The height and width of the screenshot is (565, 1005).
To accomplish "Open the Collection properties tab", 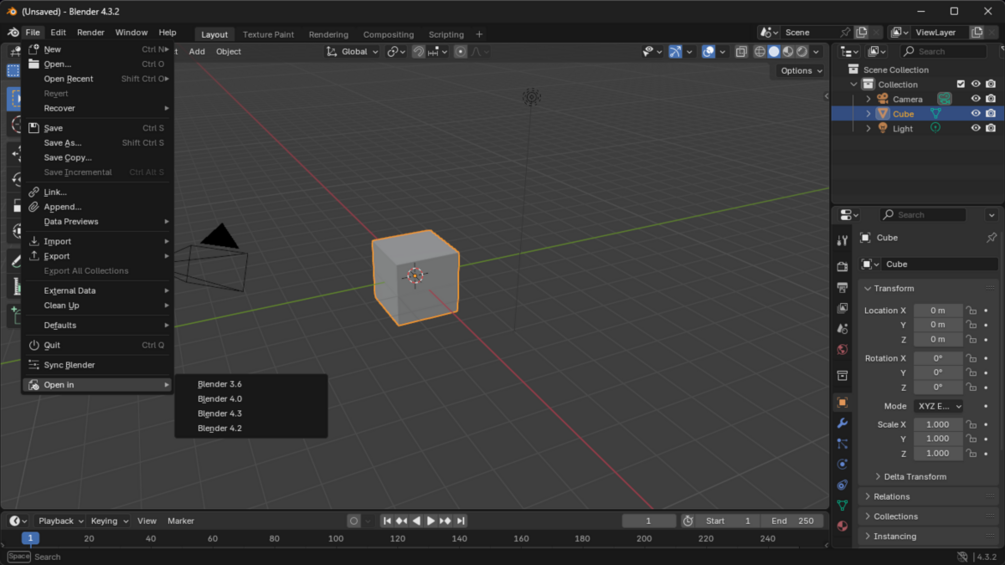I will pyautogui.click(x=842, y=376).
